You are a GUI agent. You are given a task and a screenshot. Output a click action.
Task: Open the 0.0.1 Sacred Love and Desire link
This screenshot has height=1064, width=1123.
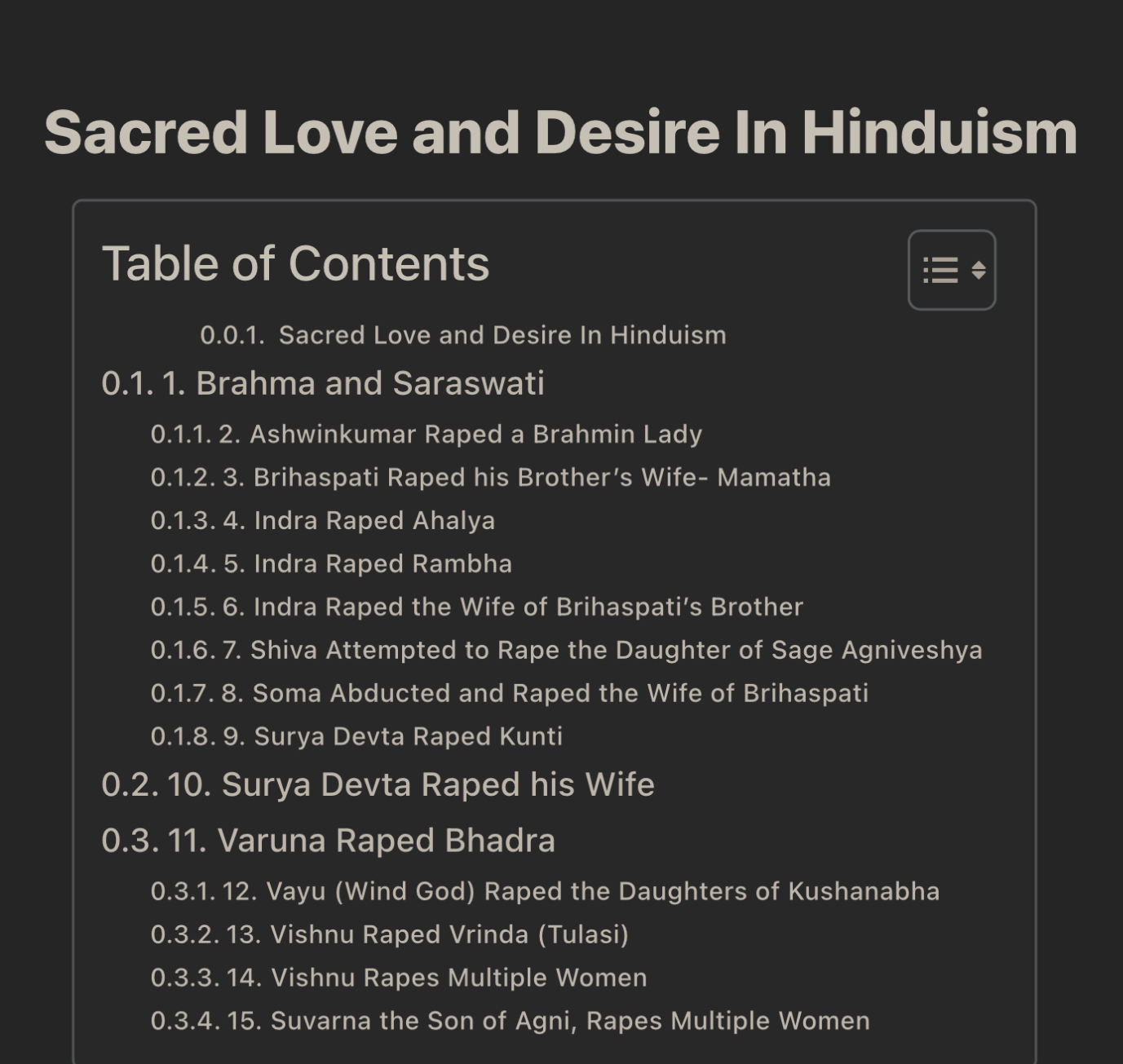click(462, 335)
